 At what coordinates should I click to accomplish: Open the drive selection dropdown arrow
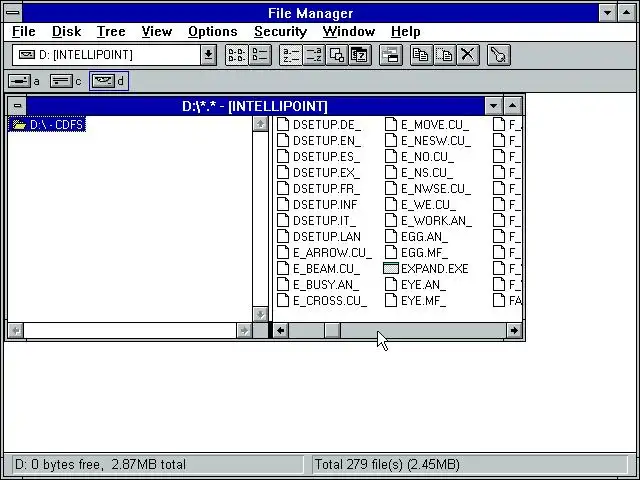(x=208, y=55)
